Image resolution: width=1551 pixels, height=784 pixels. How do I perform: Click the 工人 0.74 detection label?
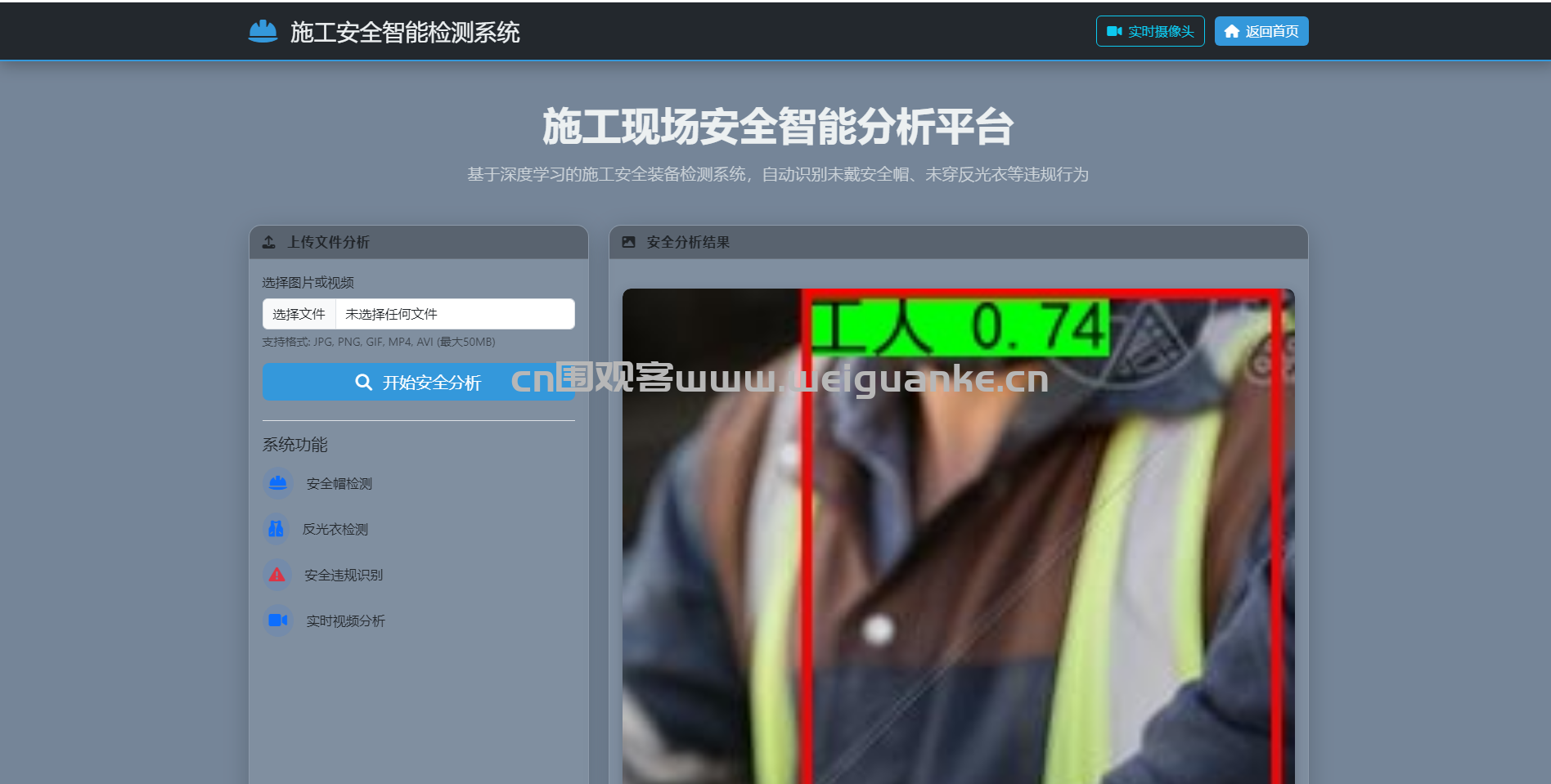pyautogui.click(x=960, y=328)
